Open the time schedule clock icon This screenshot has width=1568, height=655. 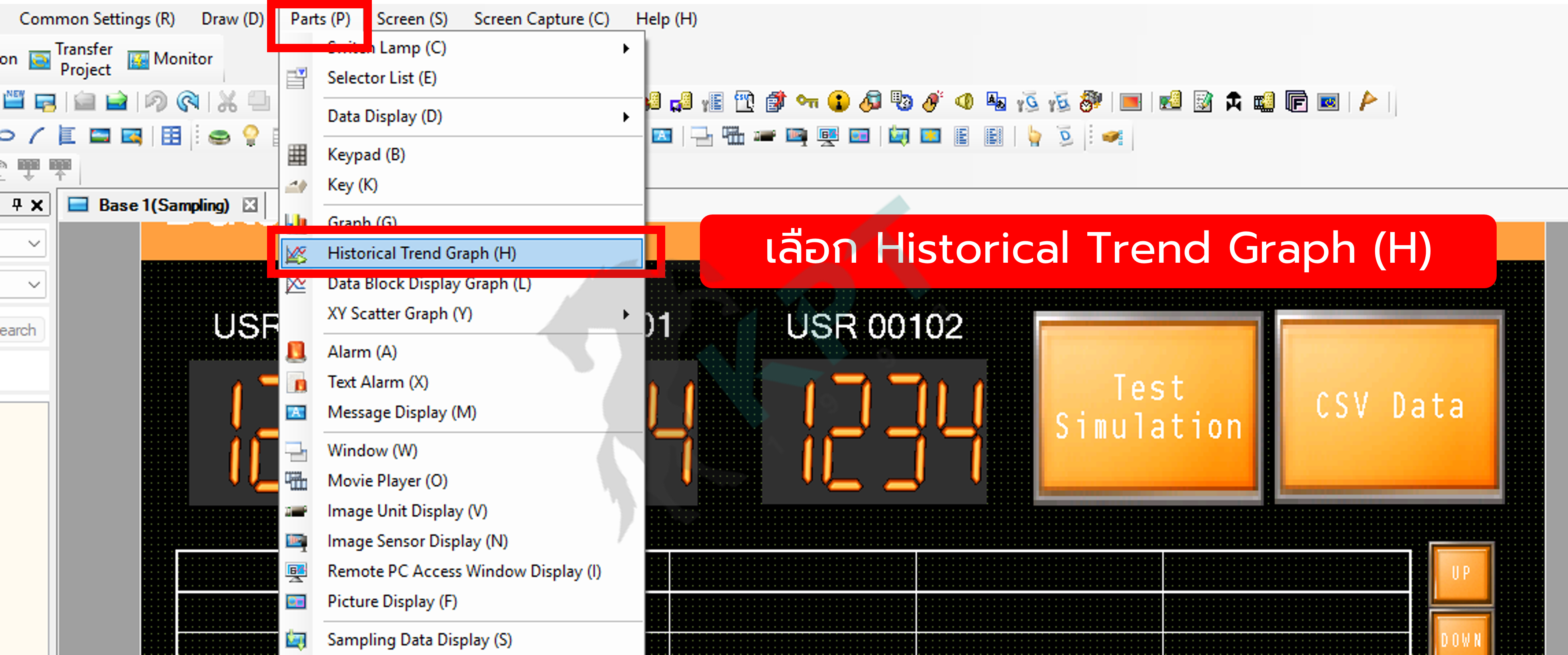tap(902, 102)
